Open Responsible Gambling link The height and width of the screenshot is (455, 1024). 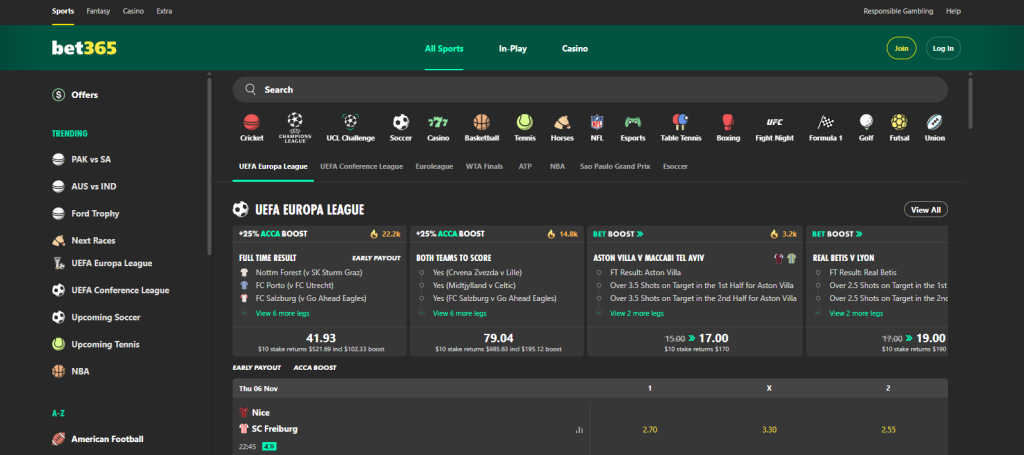898,11
